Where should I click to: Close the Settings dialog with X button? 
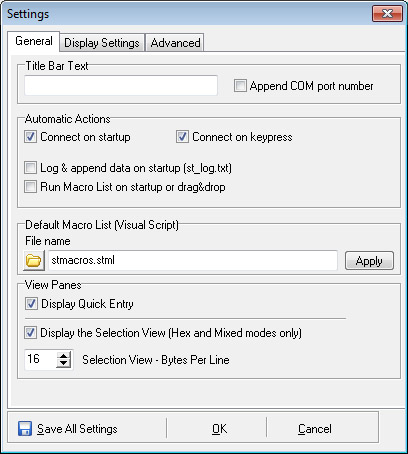387,14
